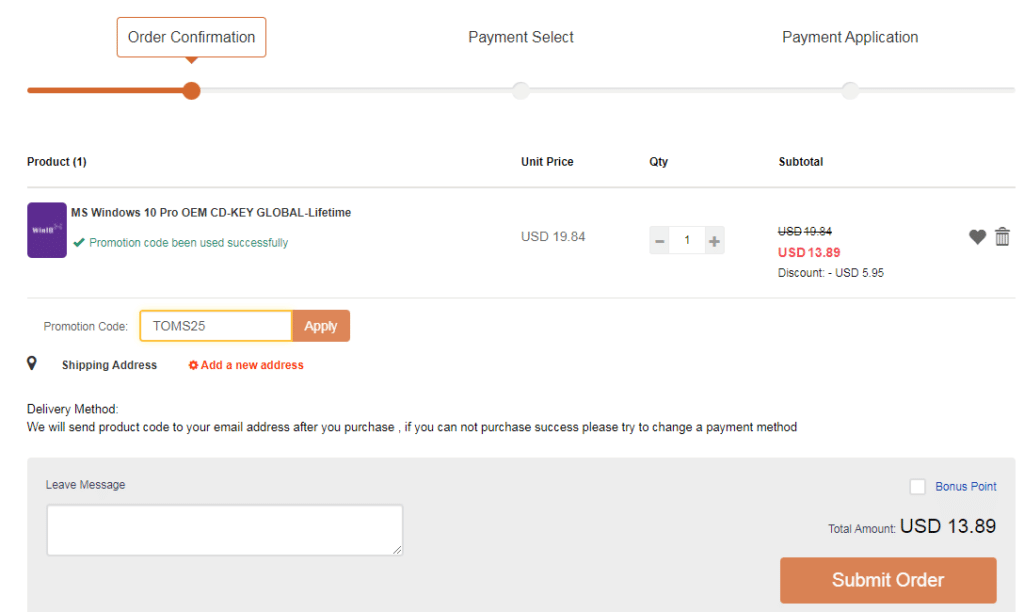Decrease quantity with the minus button
This screenshot has width=1024, height=612.
click(x=660, y=241)
